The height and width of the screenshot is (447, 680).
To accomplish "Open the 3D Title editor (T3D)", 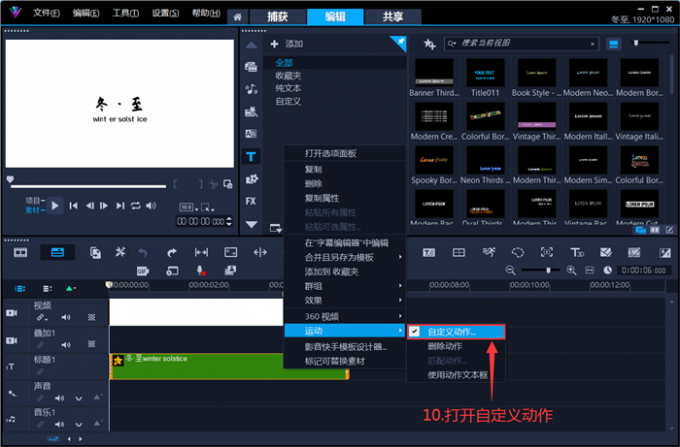I will (x=577, y=252).
